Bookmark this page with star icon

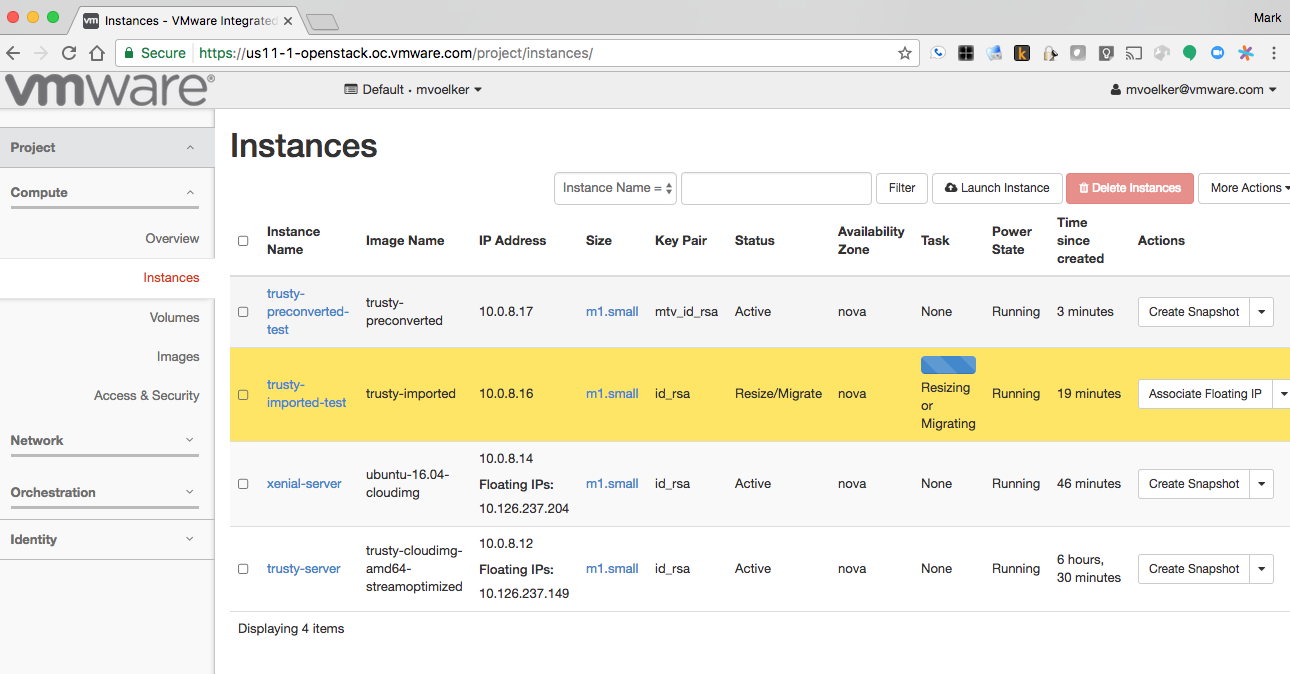(x=905, y=53)
